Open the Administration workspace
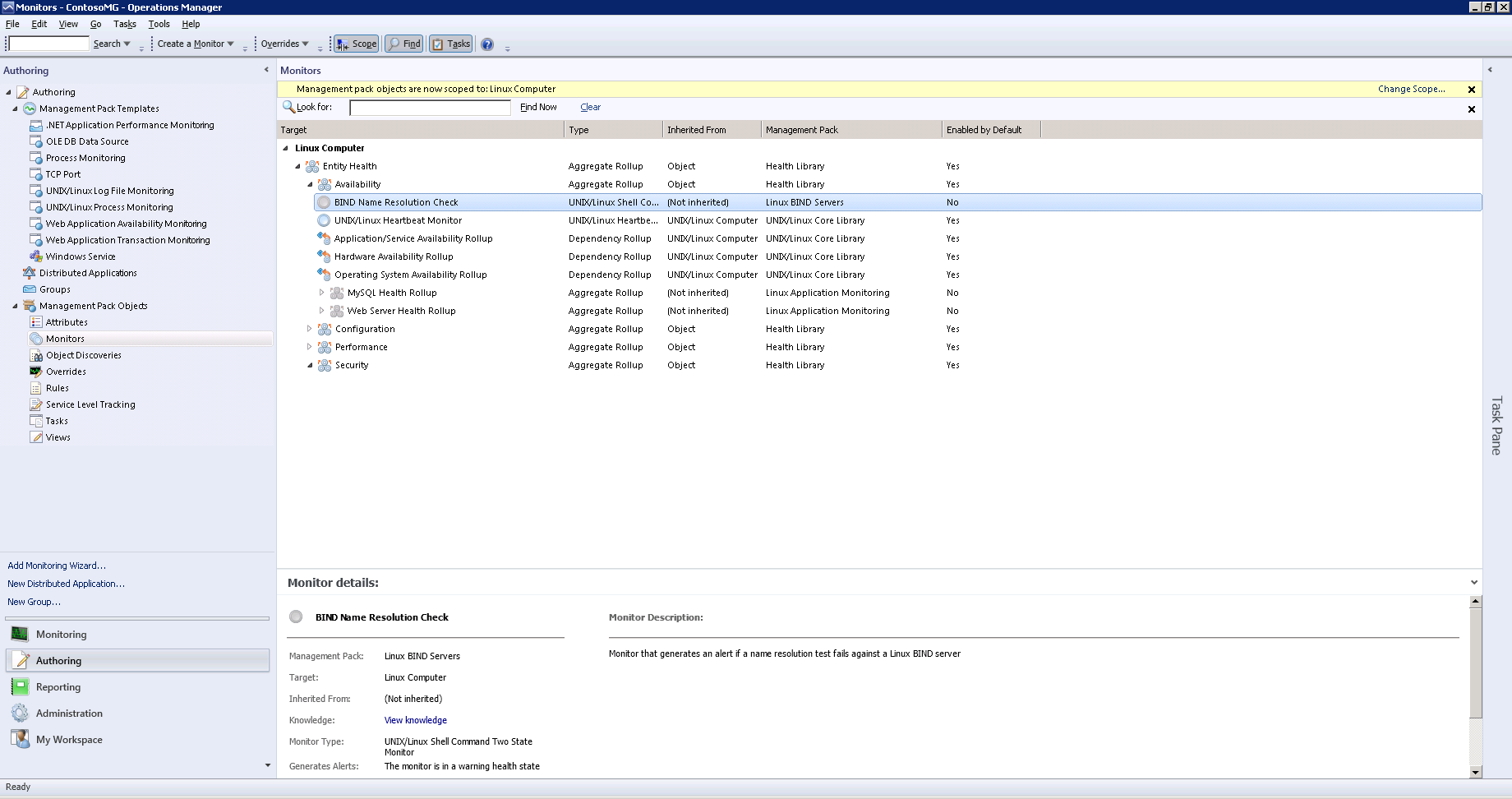The image size is (1512, 799). [69, 714]
